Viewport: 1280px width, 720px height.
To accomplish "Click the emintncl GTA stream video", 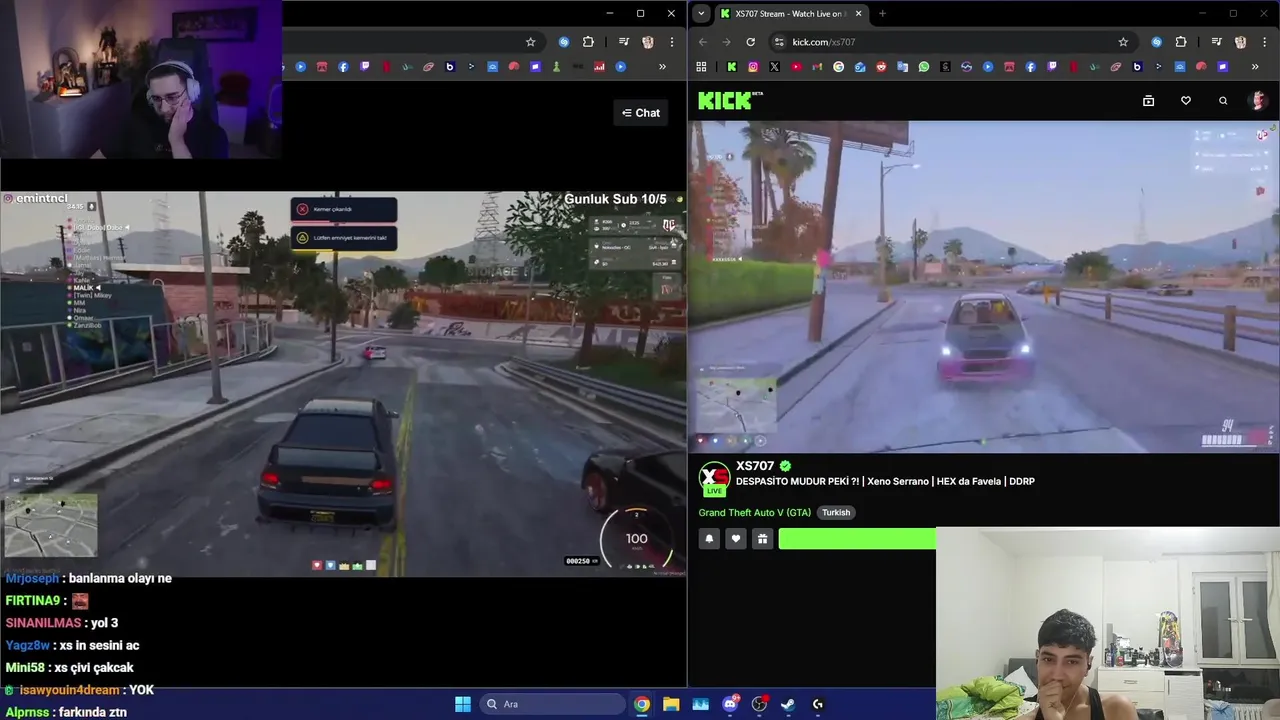I will [x=343, y=383].
